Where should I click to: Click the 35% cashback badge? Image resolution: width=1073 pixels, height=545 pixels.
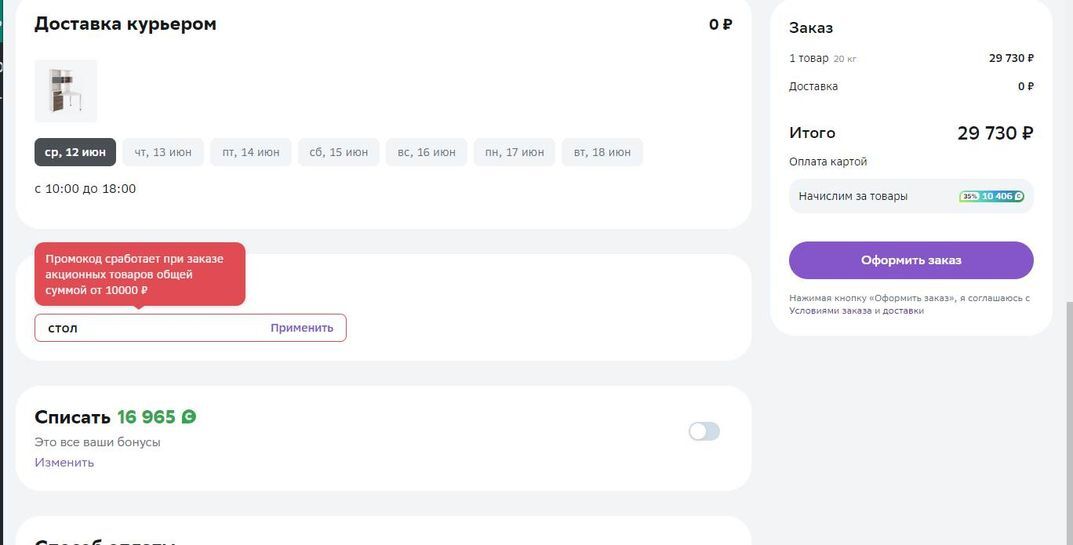pyautogui.click(x=969, y=196)
